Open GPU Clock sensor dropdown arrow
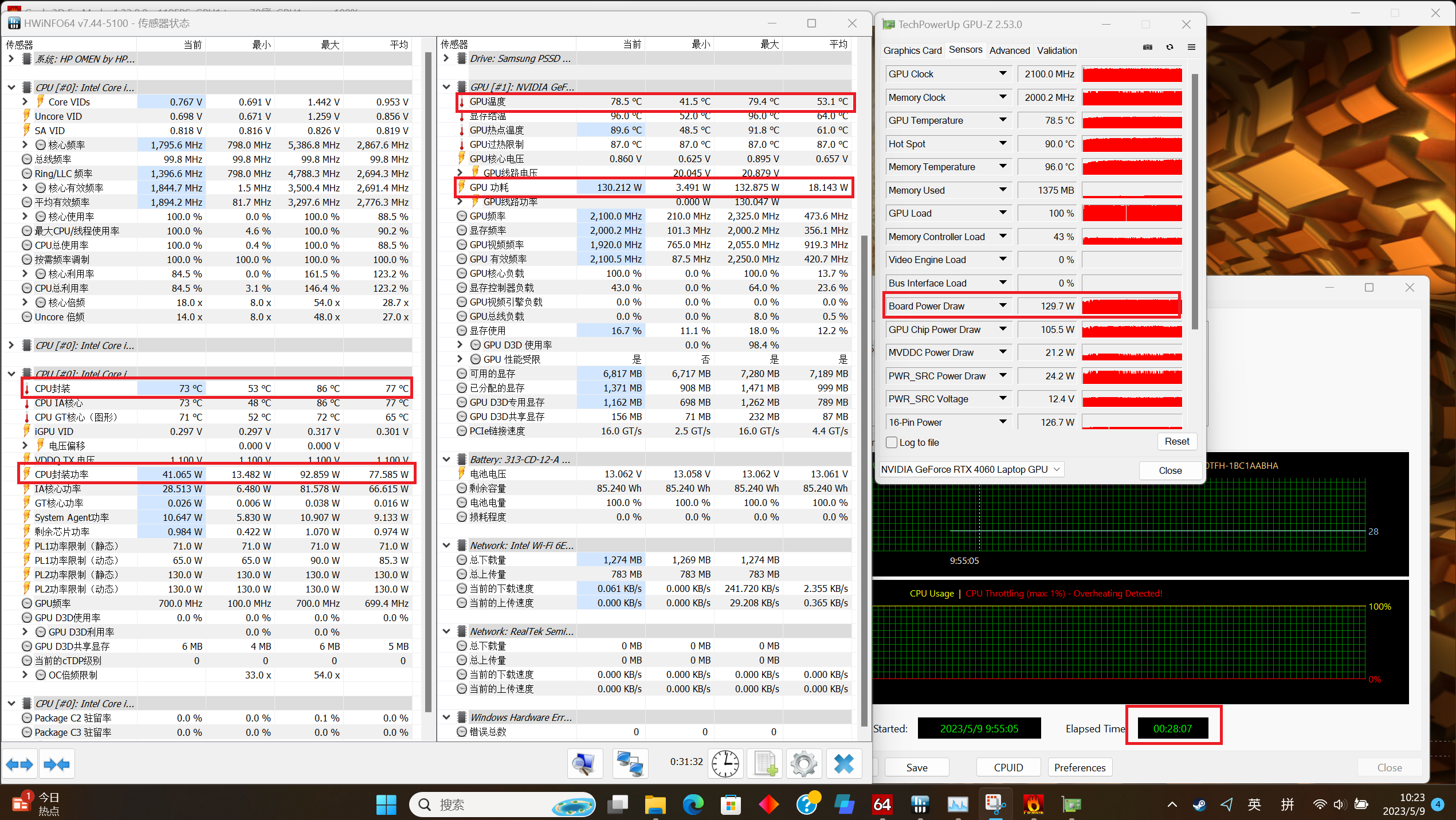The width and height of the screenshot is (1456, 820). tap(1002, 74)
